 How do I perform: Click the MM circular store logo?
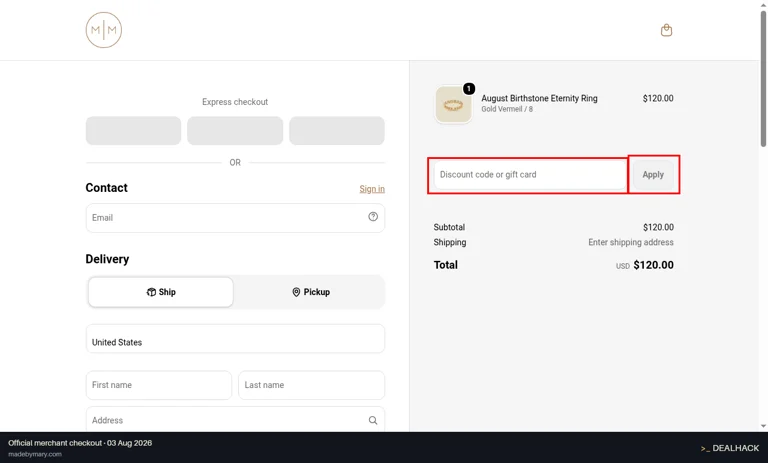click(x=104, y=30)
